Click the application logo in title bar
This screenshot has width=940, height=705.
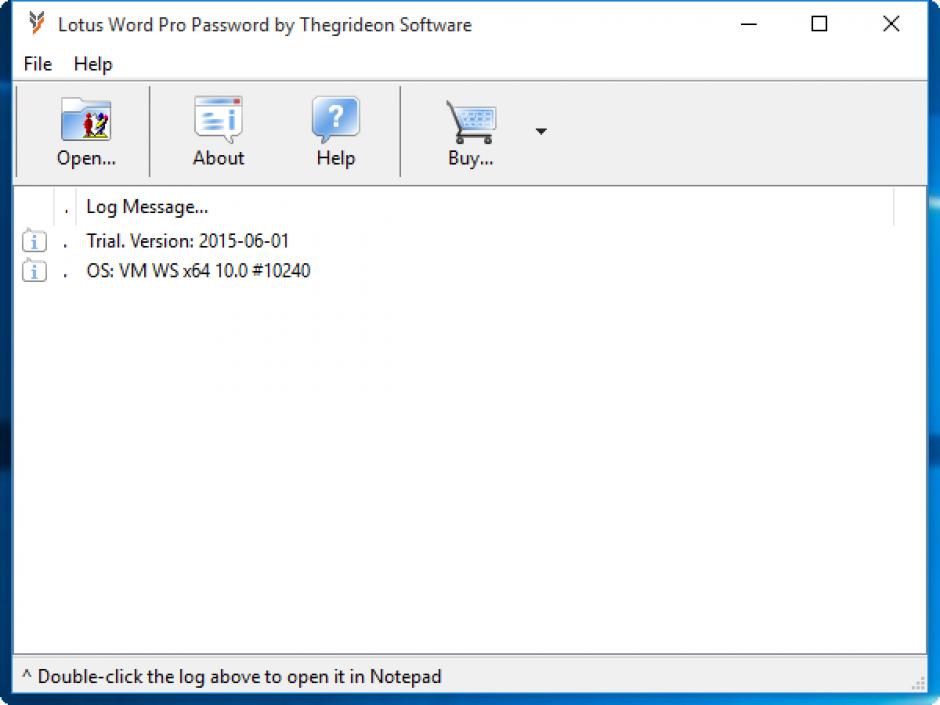pyautogui.click(x=37, y=24)
